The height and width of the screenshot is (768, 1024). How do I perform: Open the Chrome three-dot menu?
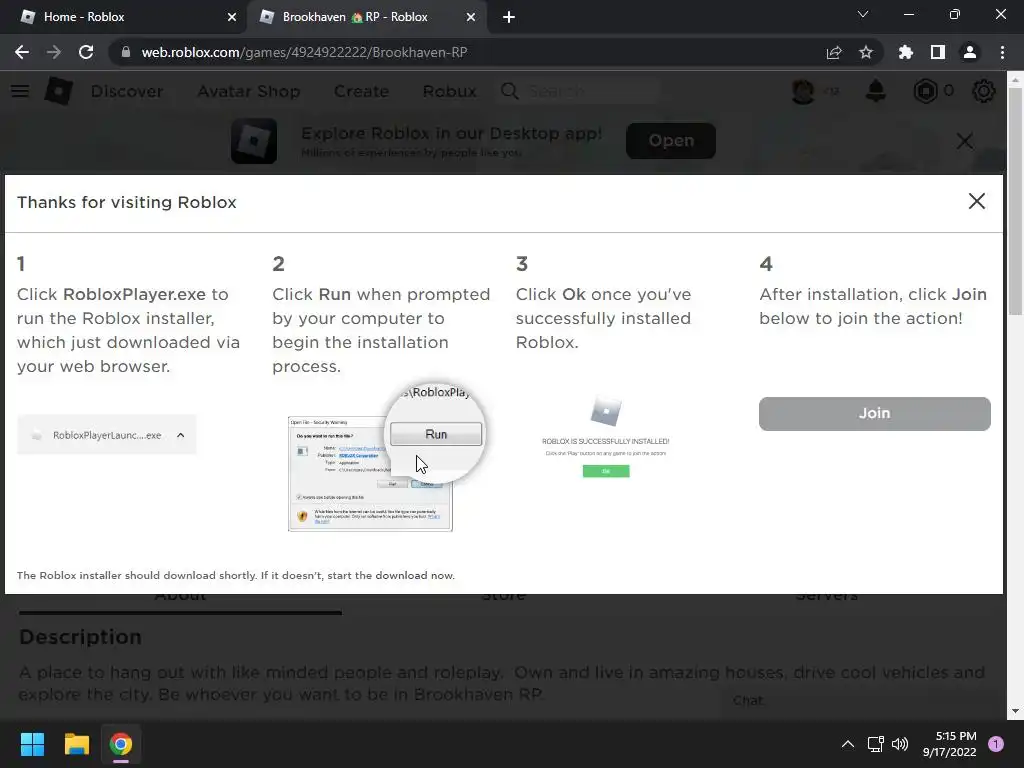point(1002,52)
